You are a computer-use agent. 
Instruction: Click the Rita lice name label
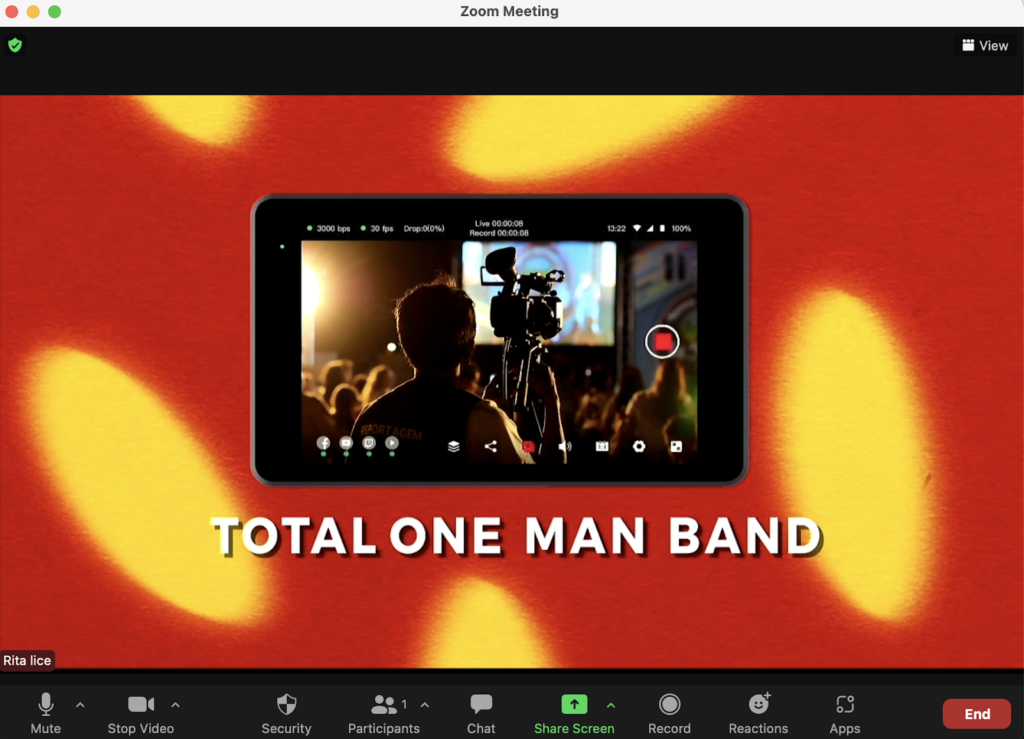(x=27, y=661)
